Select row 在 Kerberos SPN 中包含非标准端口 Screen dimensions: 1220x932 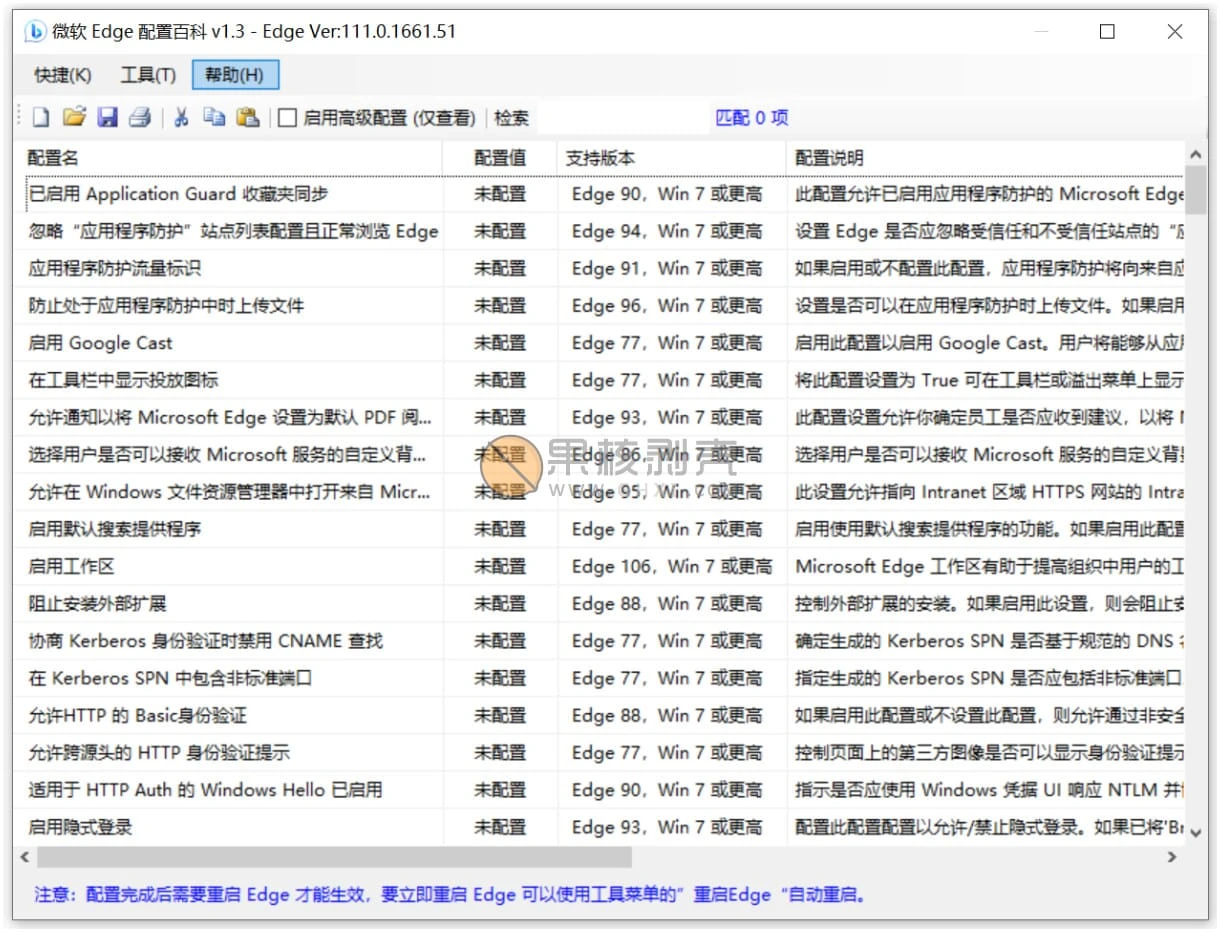point(599,678)
